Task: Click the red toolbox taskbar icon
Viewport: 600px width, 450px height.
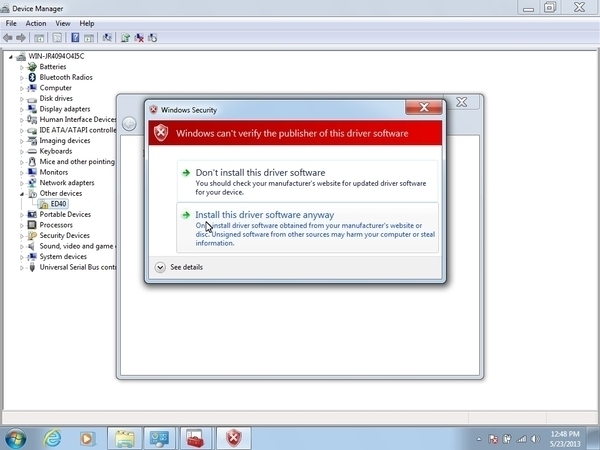Action: [x=196, y=438]
